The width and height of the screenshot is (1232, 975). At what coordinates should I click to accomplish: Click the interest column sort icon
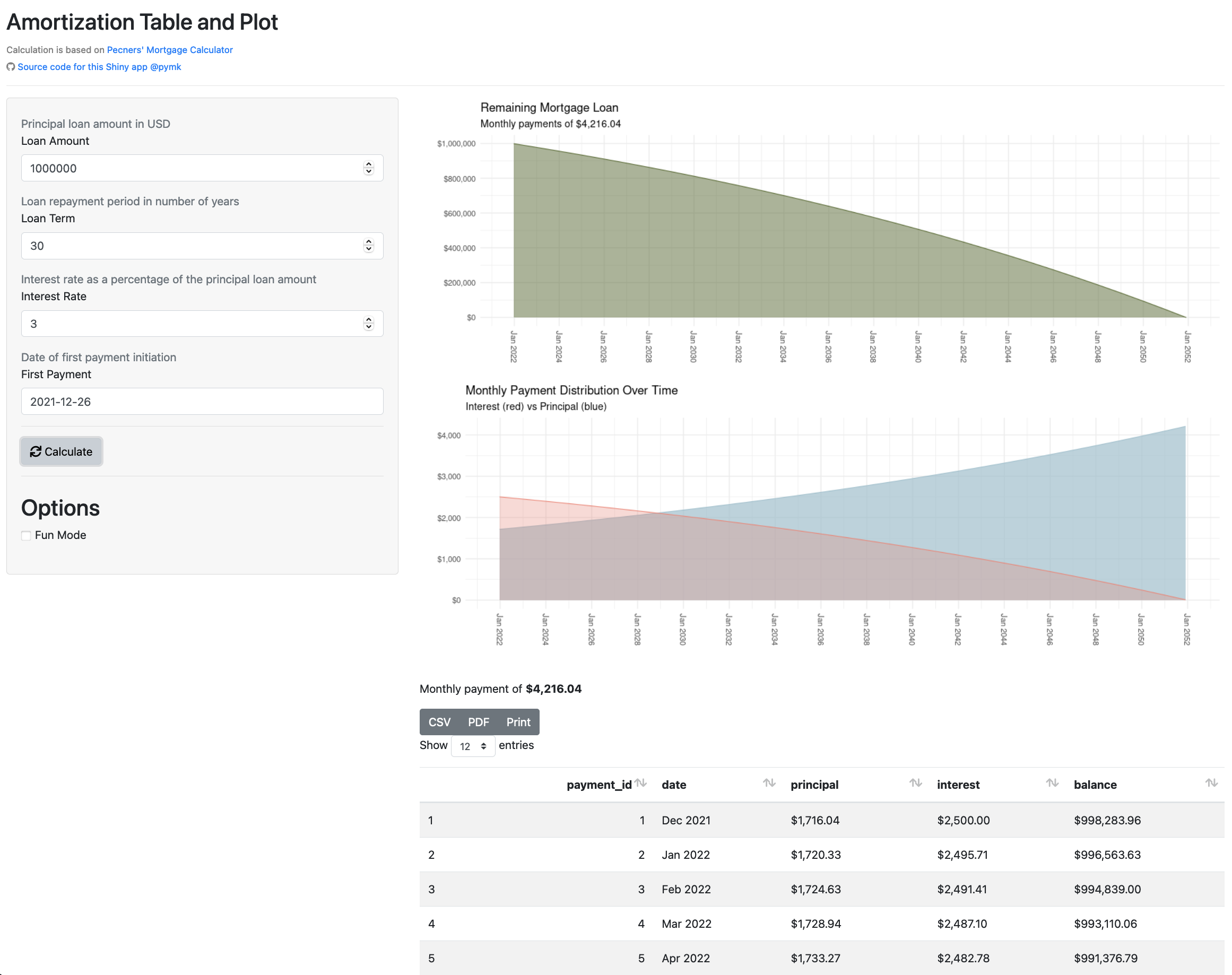point(1052,782)
